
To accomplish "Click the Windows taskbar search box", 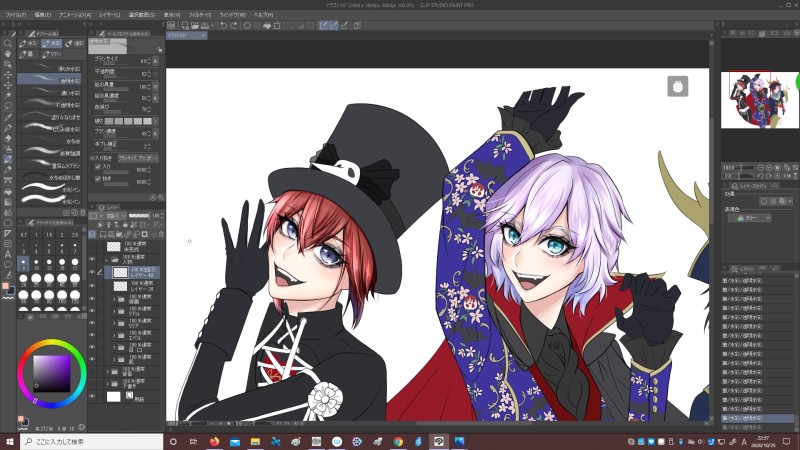I will (92, 442).
